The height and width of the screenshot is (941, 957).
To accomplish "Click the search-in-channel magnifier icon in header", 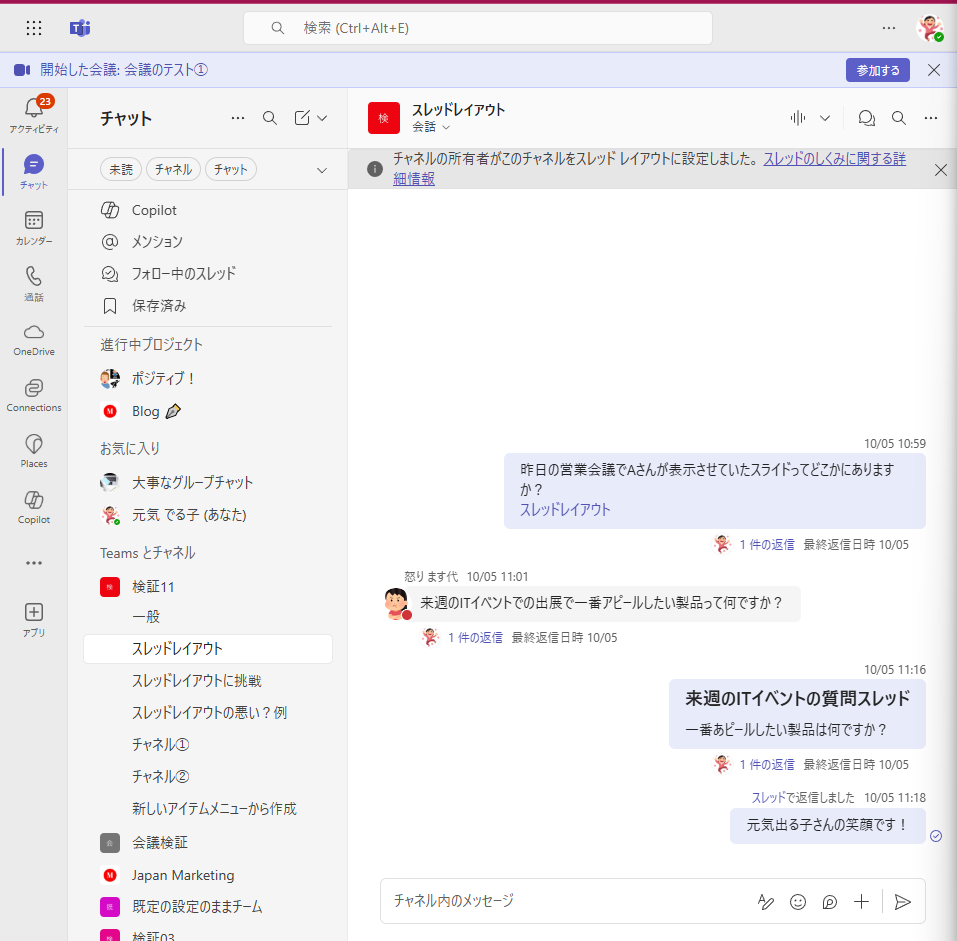I will [898, 118].
